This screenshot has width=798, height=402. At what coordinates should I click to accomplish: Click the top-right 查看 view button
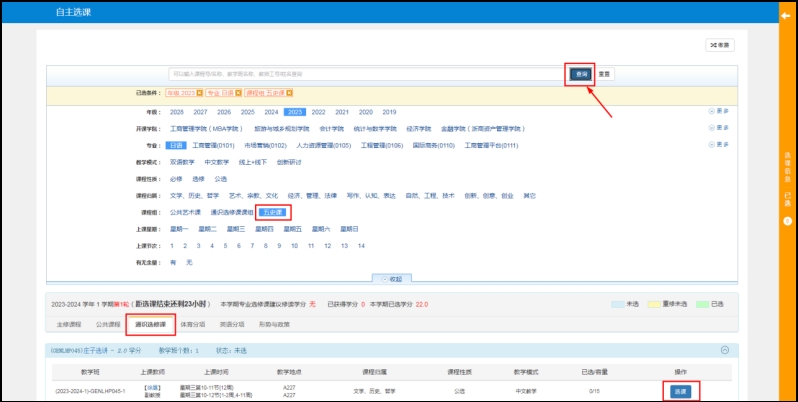coord(720,45)
